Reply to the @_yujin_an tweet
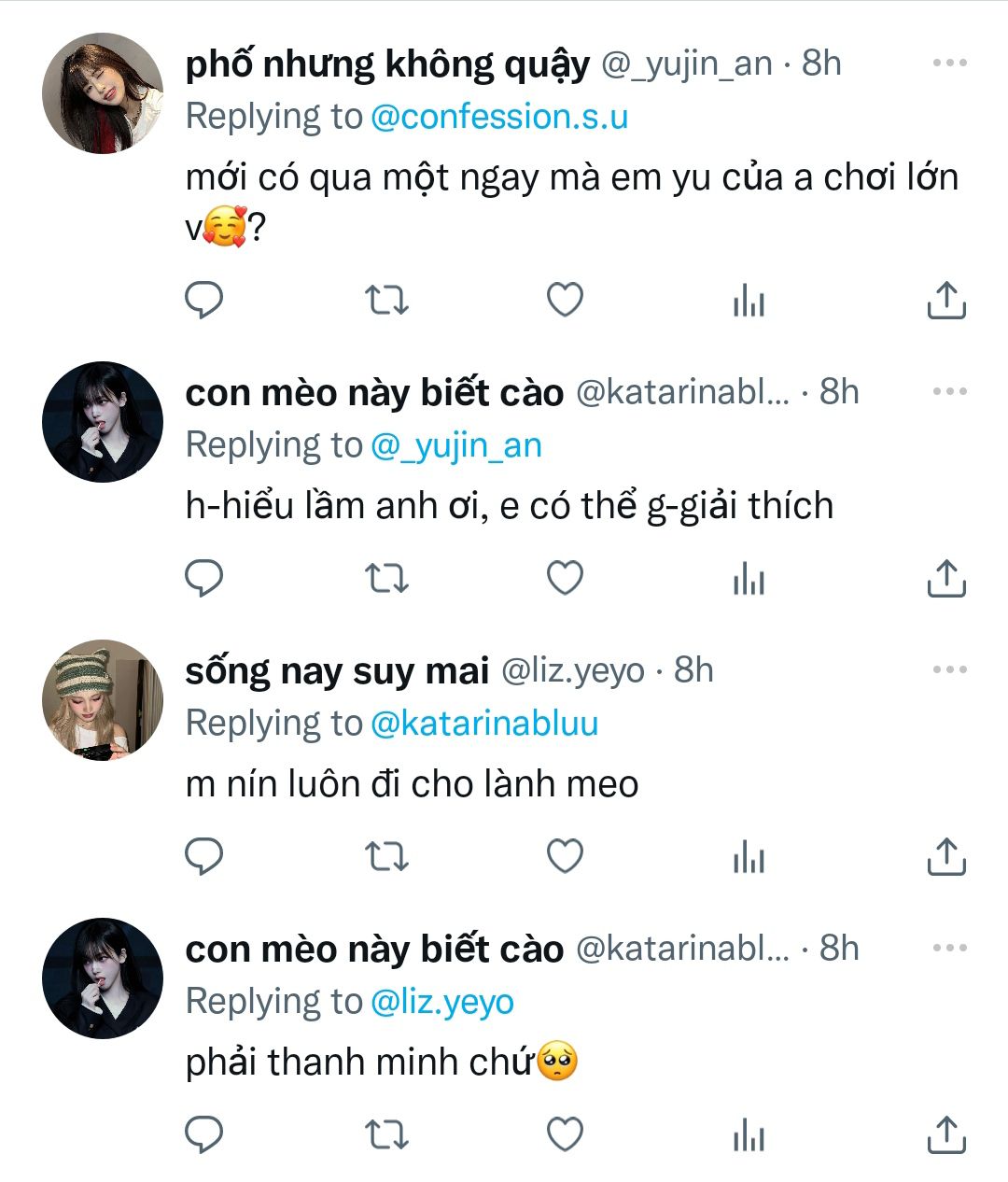 coord(203,301)
